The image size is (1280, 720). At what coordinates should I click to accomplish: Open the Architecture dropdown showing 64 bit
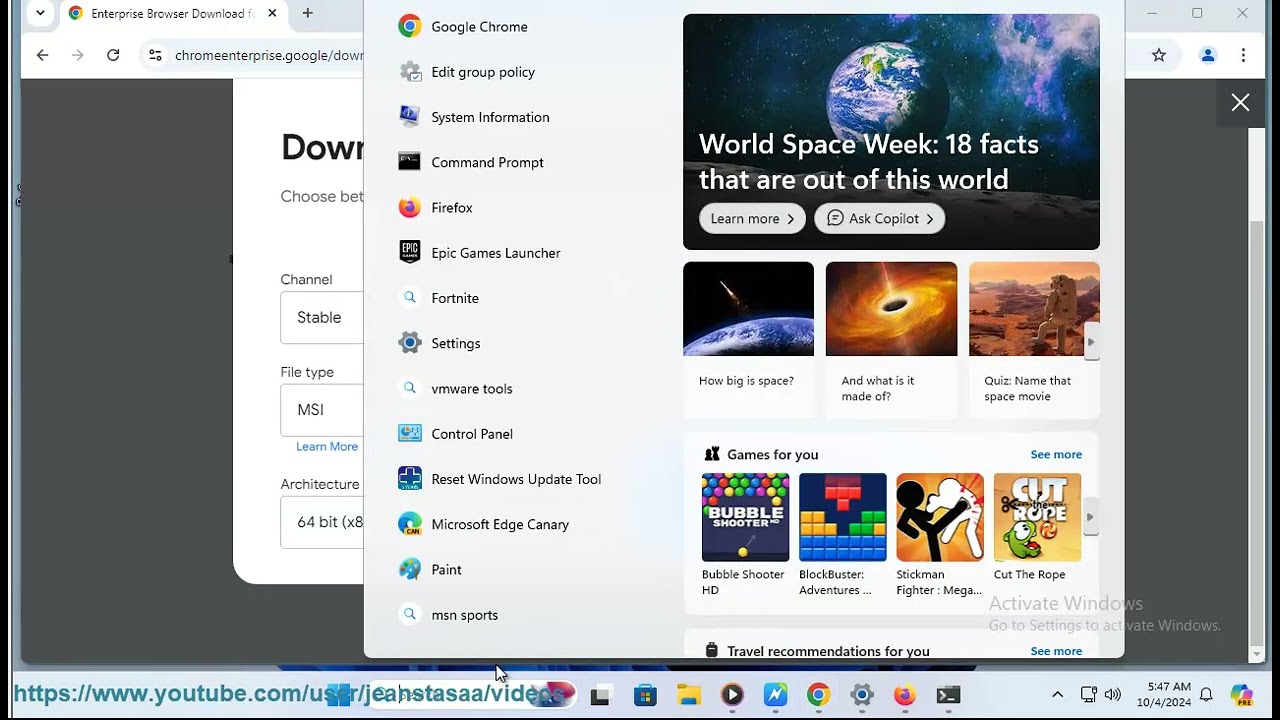pyautogui.click(x=322, y=522)
